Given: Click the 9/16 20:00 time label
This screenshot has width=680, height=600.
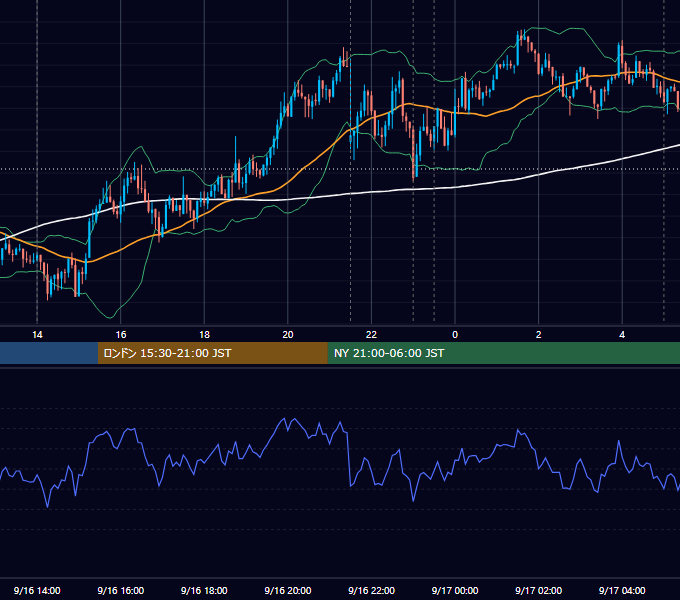Looking at the screenshot, I should point(288,590).
